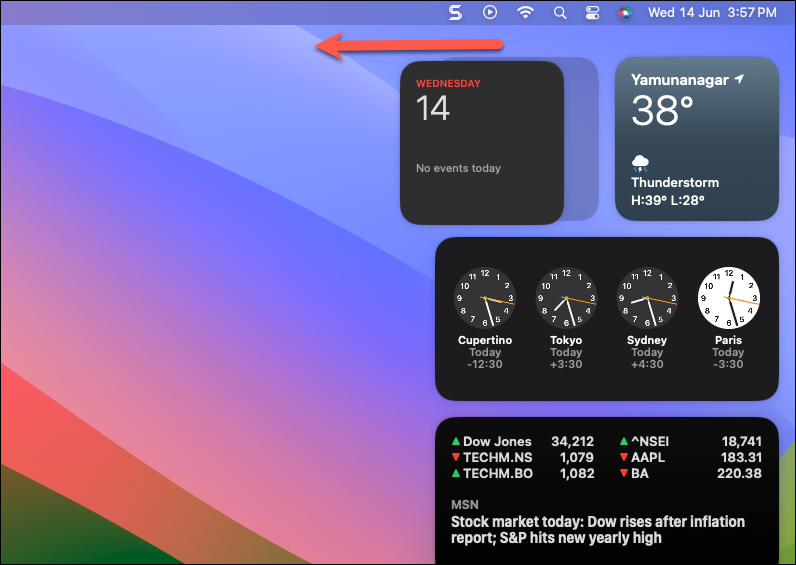The image size is (796, 565).
Task: Open the TECHM.NS stock row
Action: (522, 457)
